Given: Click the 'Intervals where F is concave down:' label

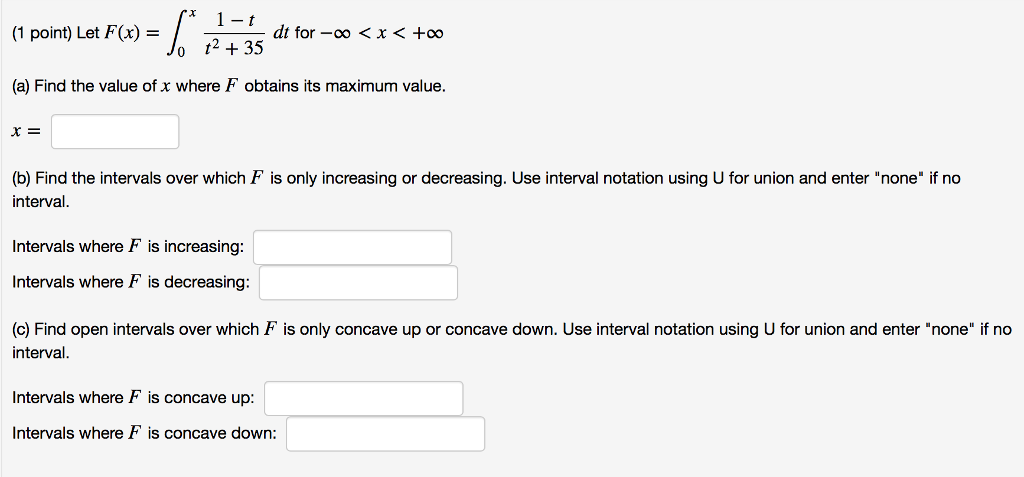Looking at the screenshot, I should (144, 433).
